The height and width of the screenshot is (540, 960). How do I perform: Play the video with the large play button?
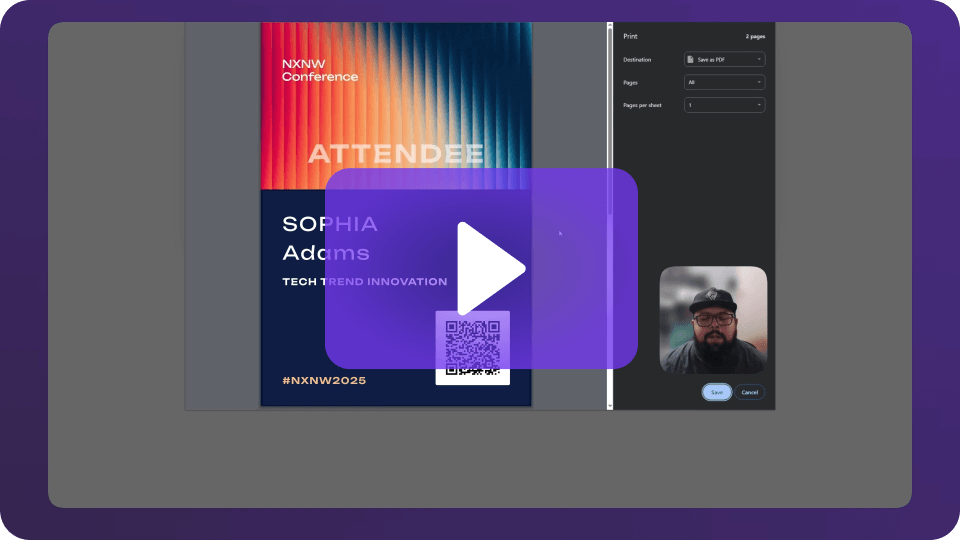pos(481,269)
